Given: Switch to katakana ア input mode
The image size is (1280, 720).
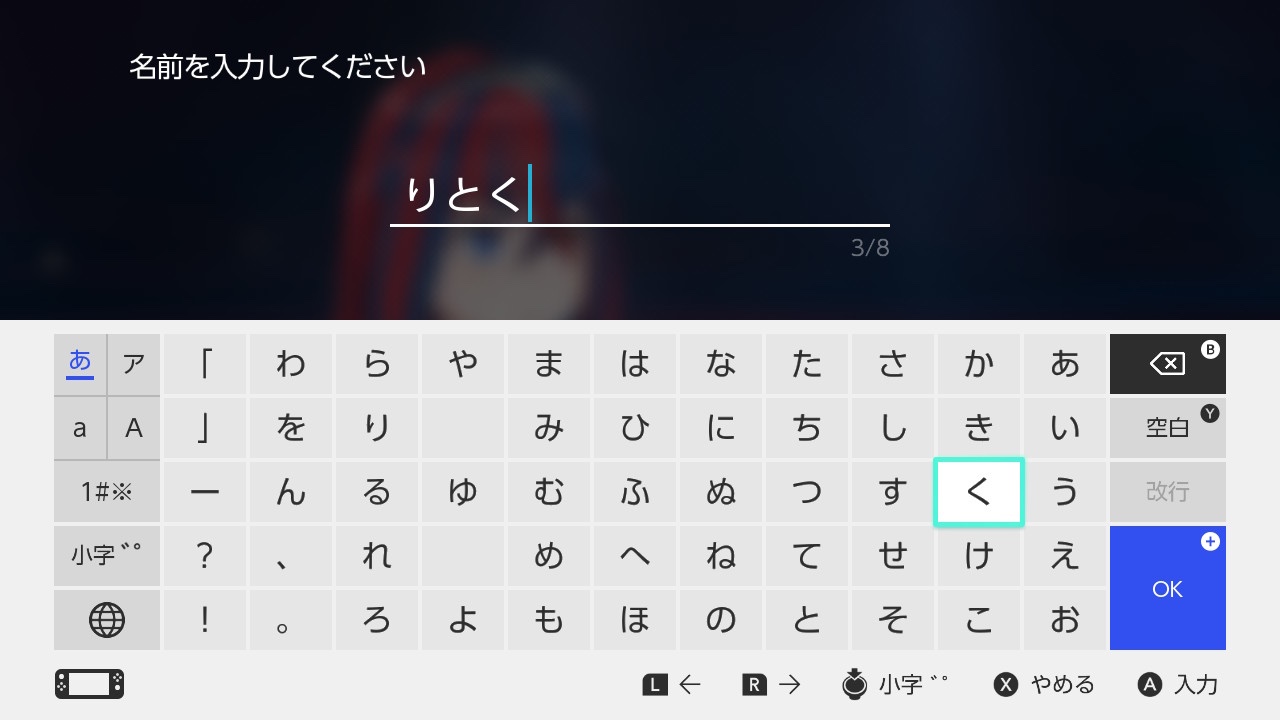Looking at the screenshot, I should click(x=134, y=364).
